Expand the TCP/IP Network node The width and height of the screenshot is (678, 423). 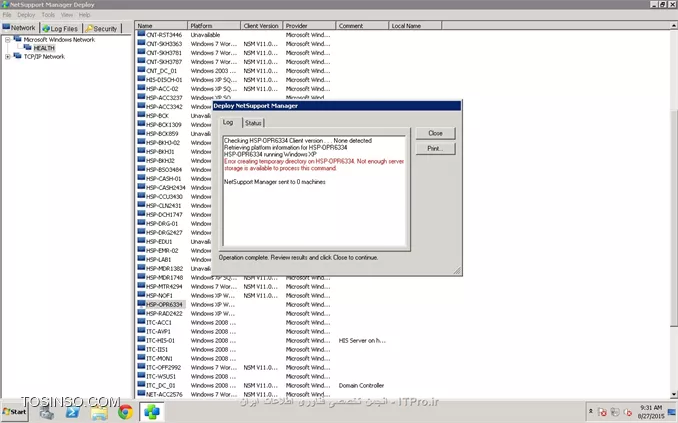[x=7, y=57]
